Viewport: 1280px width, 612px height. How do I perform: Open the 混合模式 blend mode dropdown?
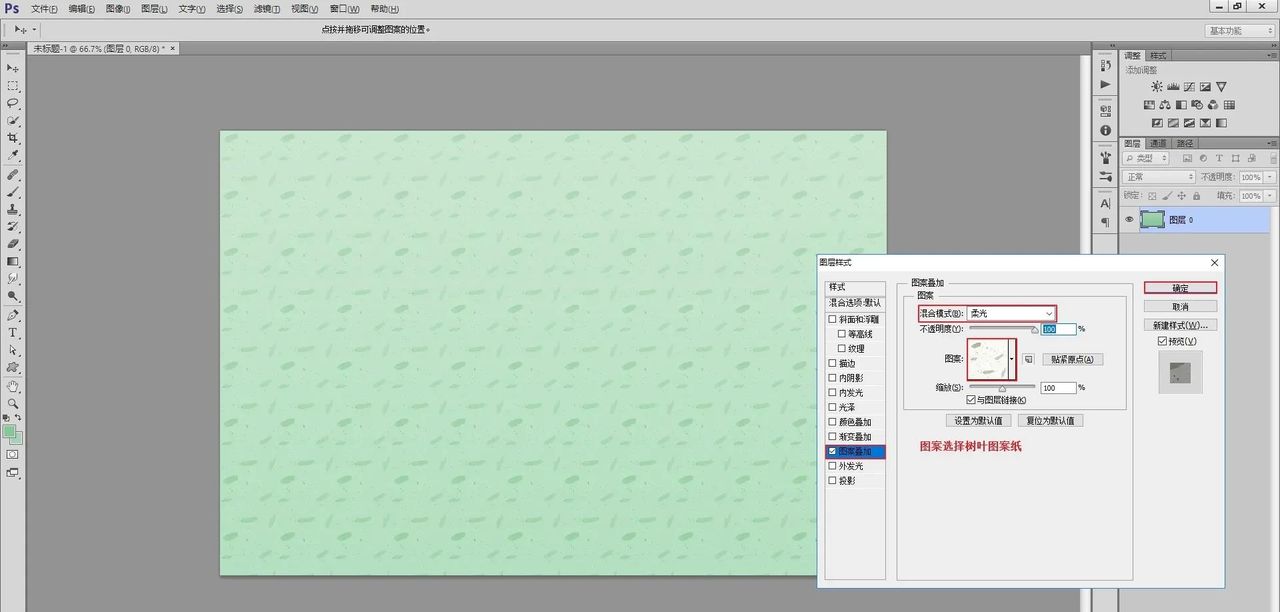[x=1011, y=313]
